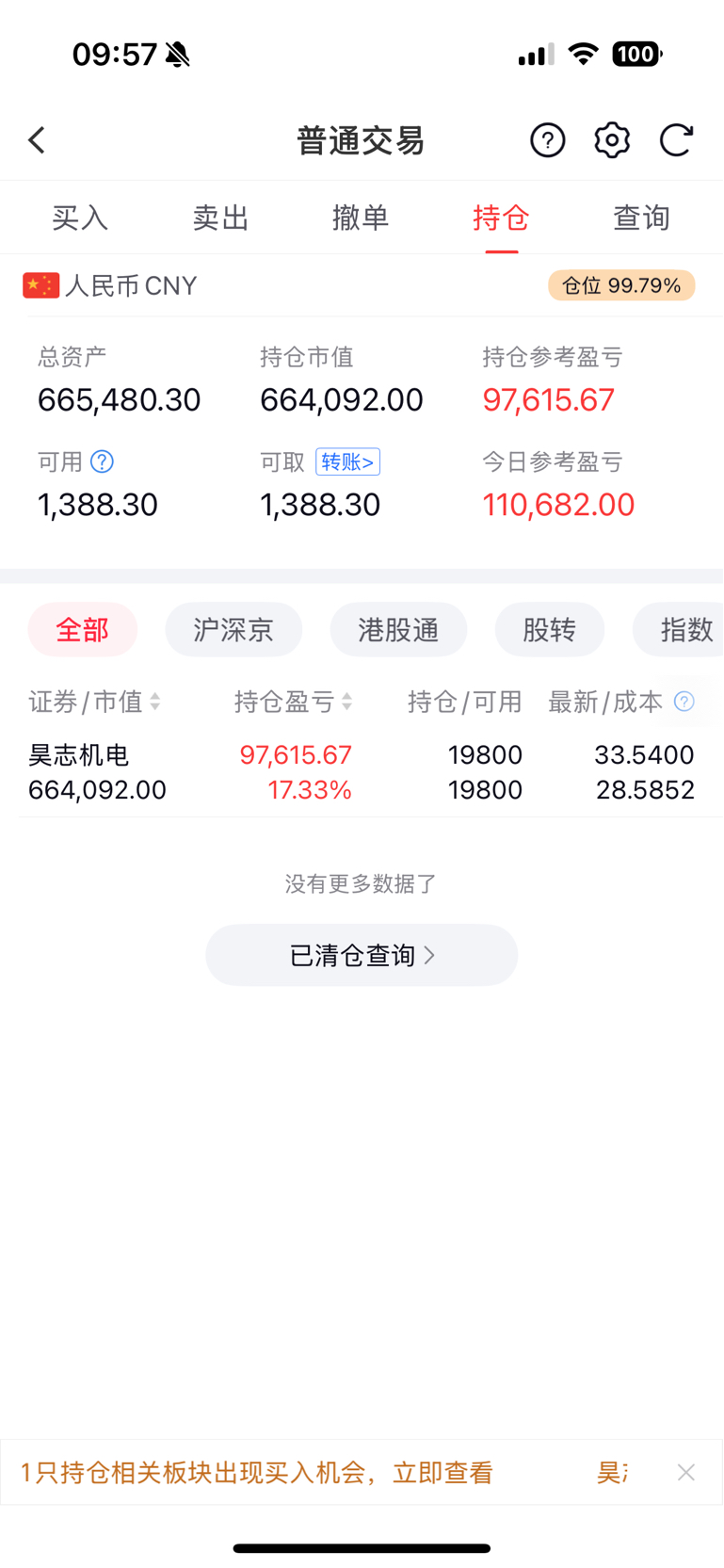Tap the help icon beside 最新/成本
Viewport: 724px width, 1568px height.
pyautogui.click(x=684, y=702)
